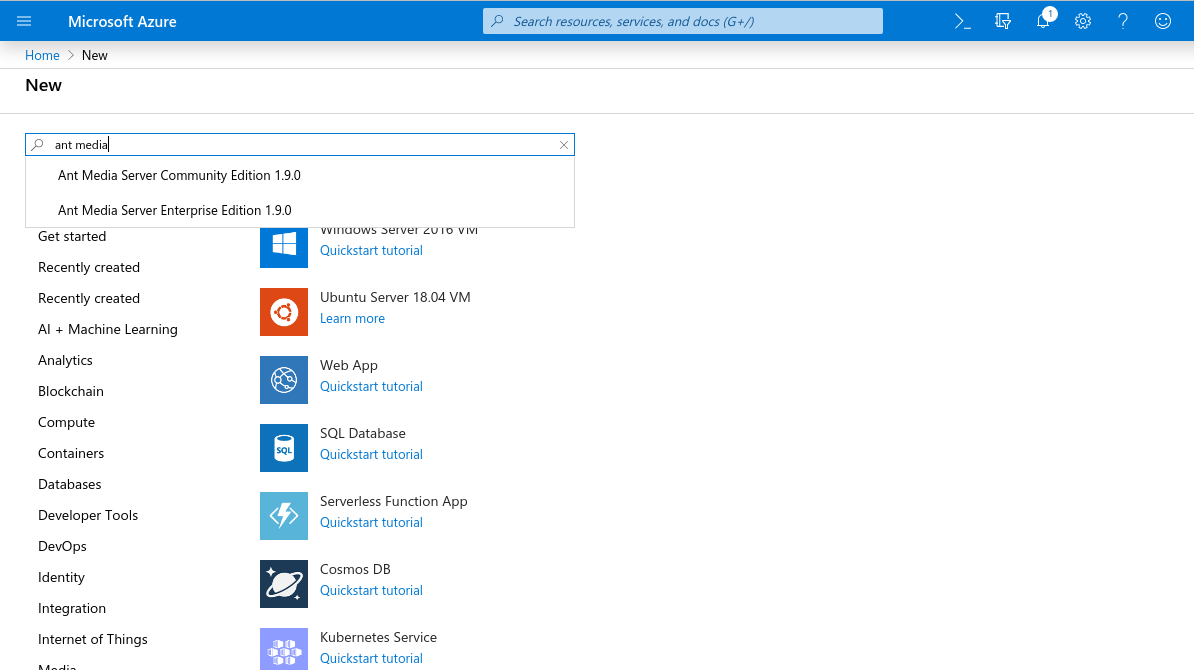Select Identity category
Image resolution: width=1194 pixels, height=670 pixels.
(61, 577)
